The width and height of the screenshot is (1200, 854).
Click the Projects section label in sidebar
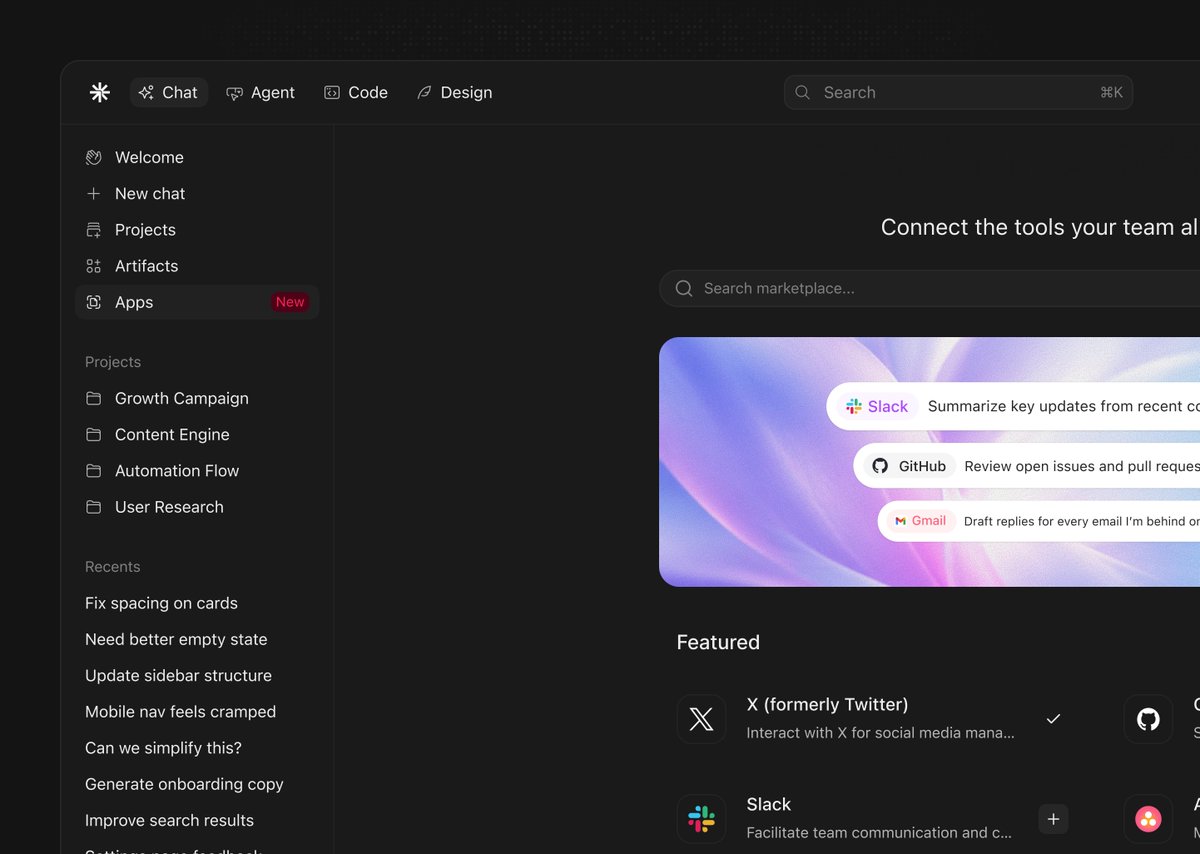(113, 362)
